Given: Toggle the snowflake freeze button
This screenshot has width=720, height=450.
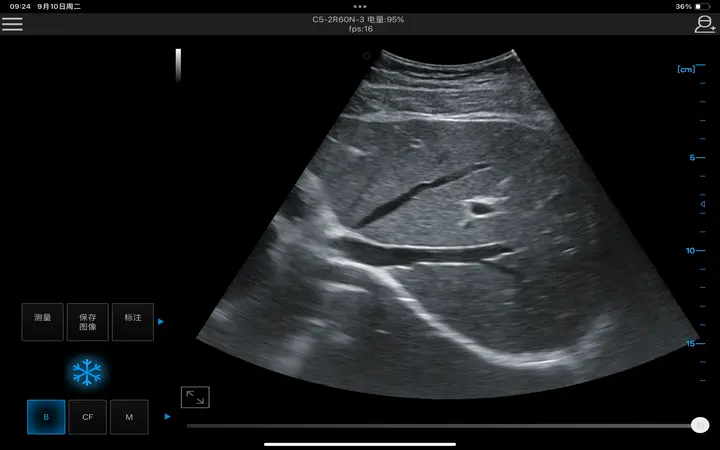Looking at the screenshot, I should [87, 373].
